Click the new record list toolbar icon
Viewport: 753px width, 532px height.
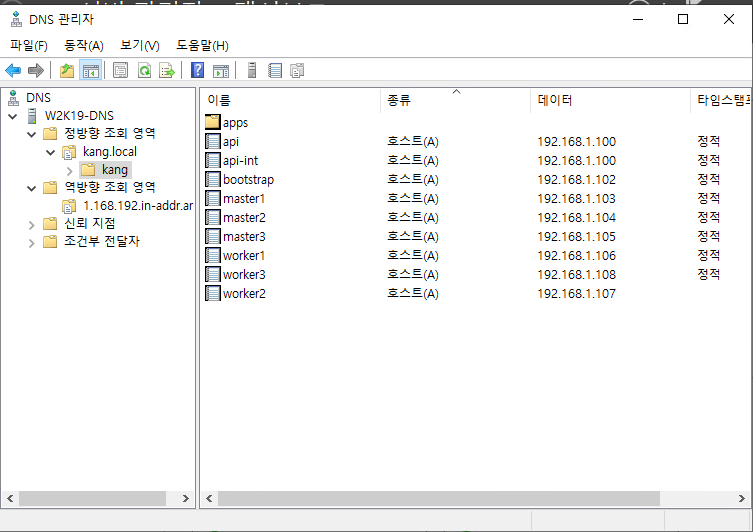275,71
